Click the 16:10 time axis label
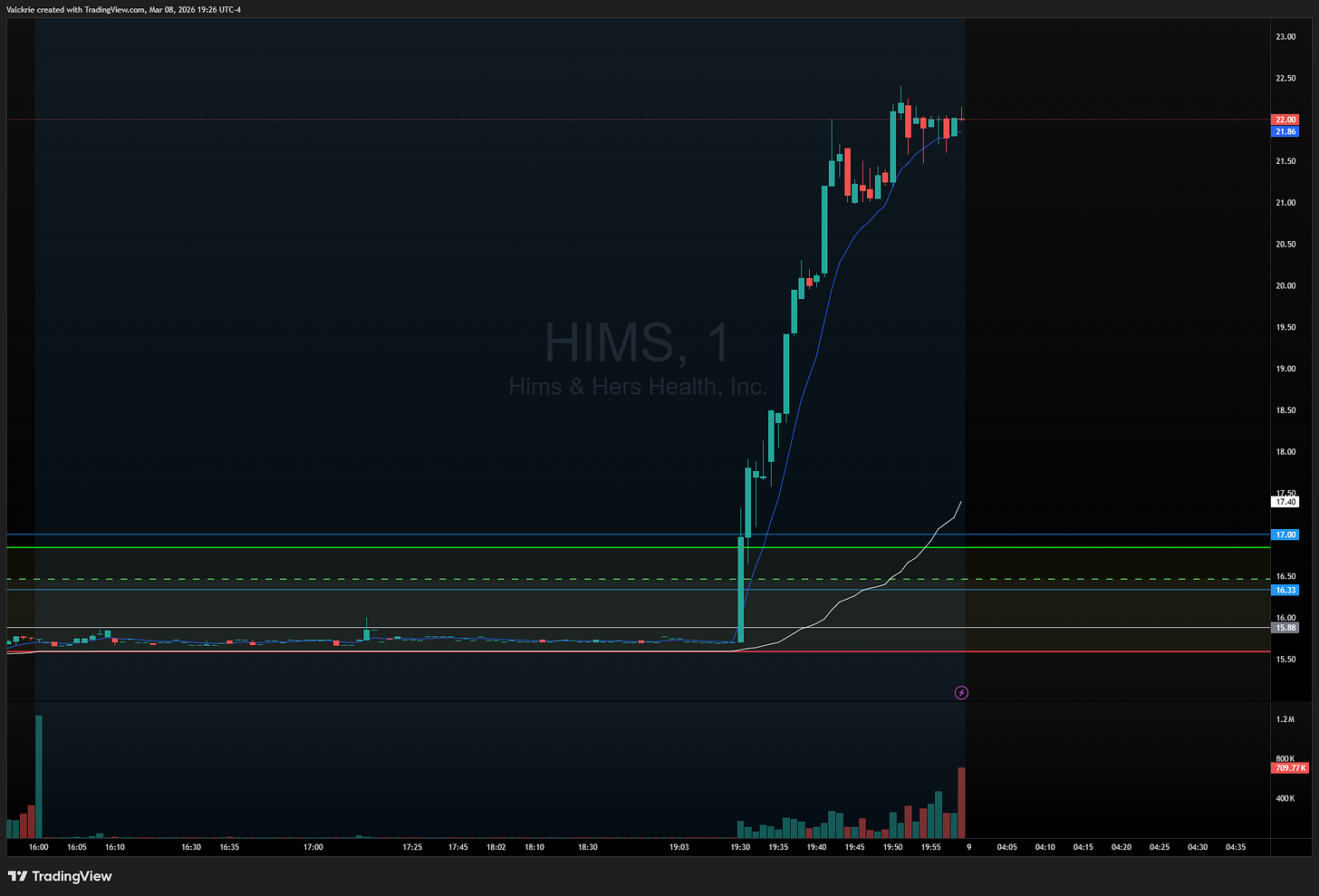1319x896 pixels. [115, 847]
